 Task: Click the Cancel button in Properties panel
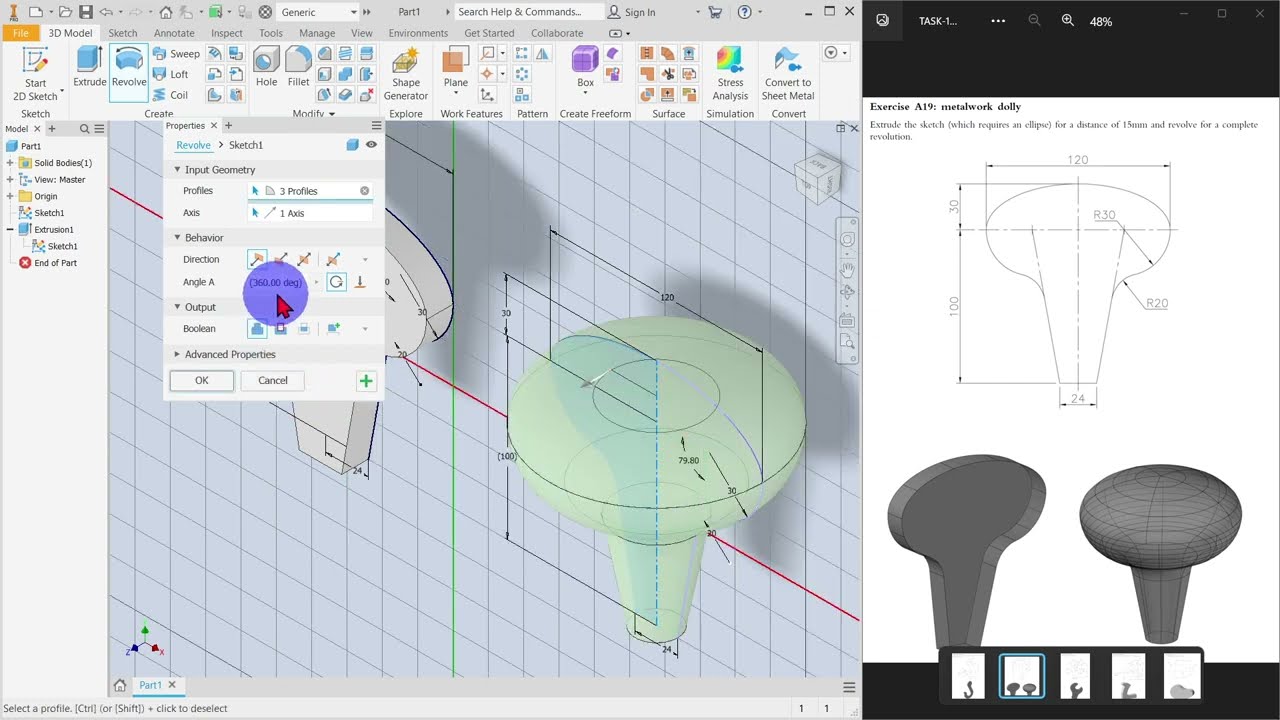[x=273, y=380]
